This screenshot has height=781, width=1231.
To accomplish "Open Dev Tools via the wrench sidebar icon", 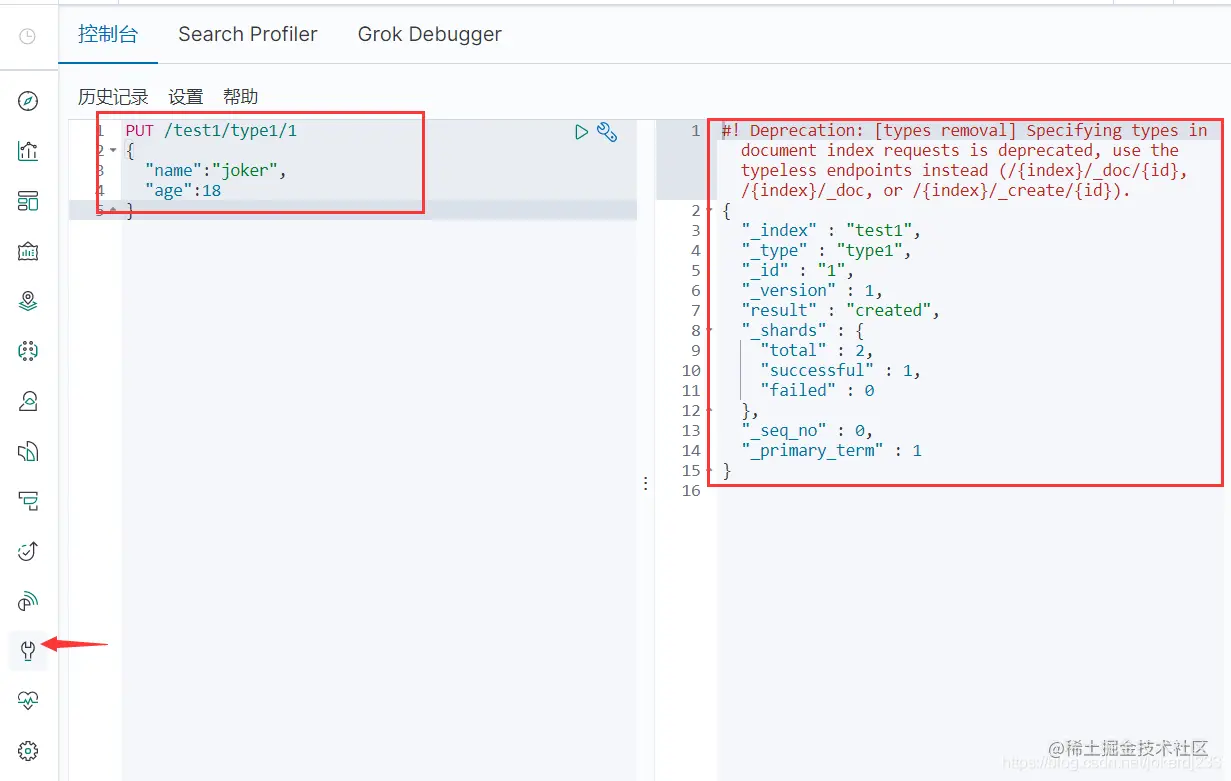I will [28, 651].
